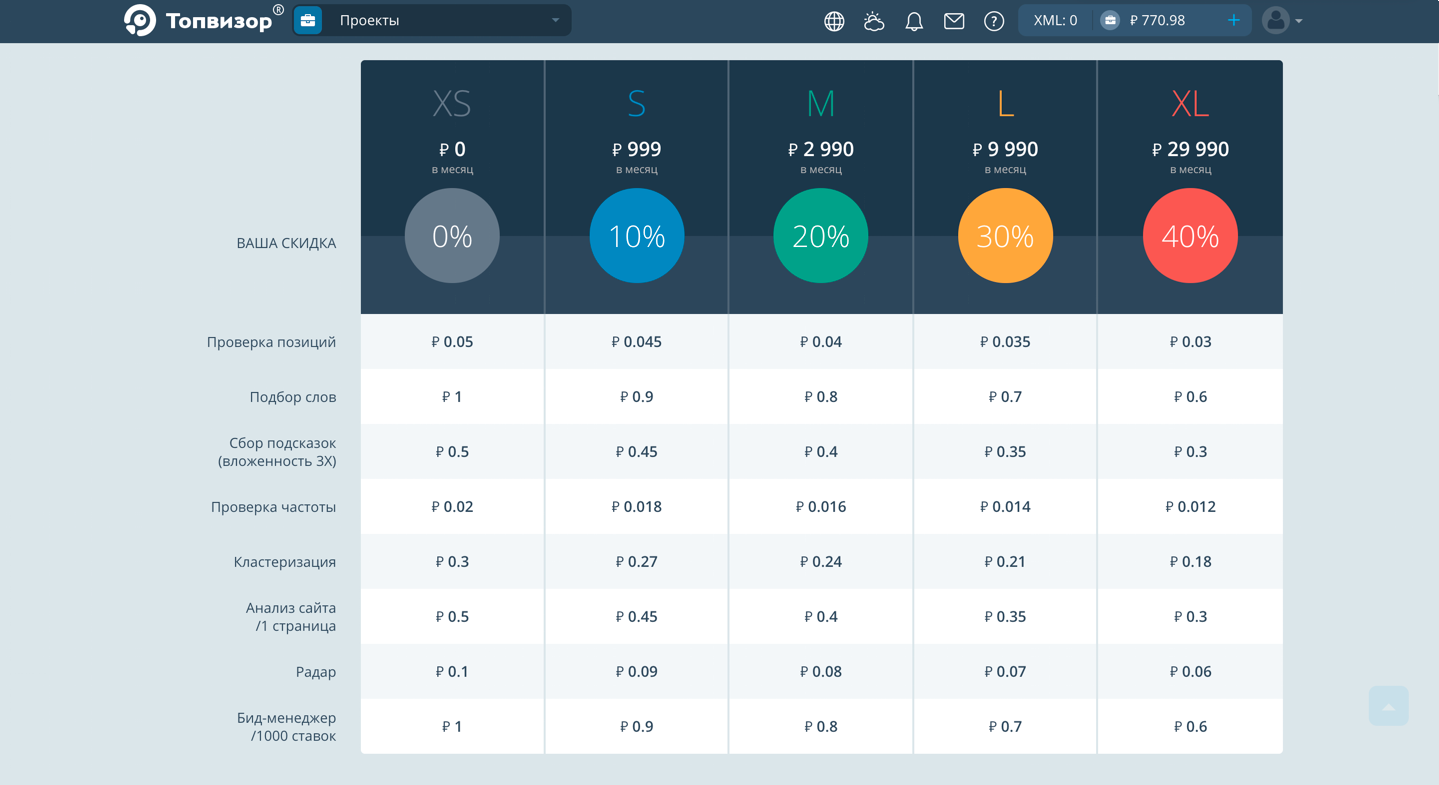
Task: Click the Topvisor logo
Action: 203,20
